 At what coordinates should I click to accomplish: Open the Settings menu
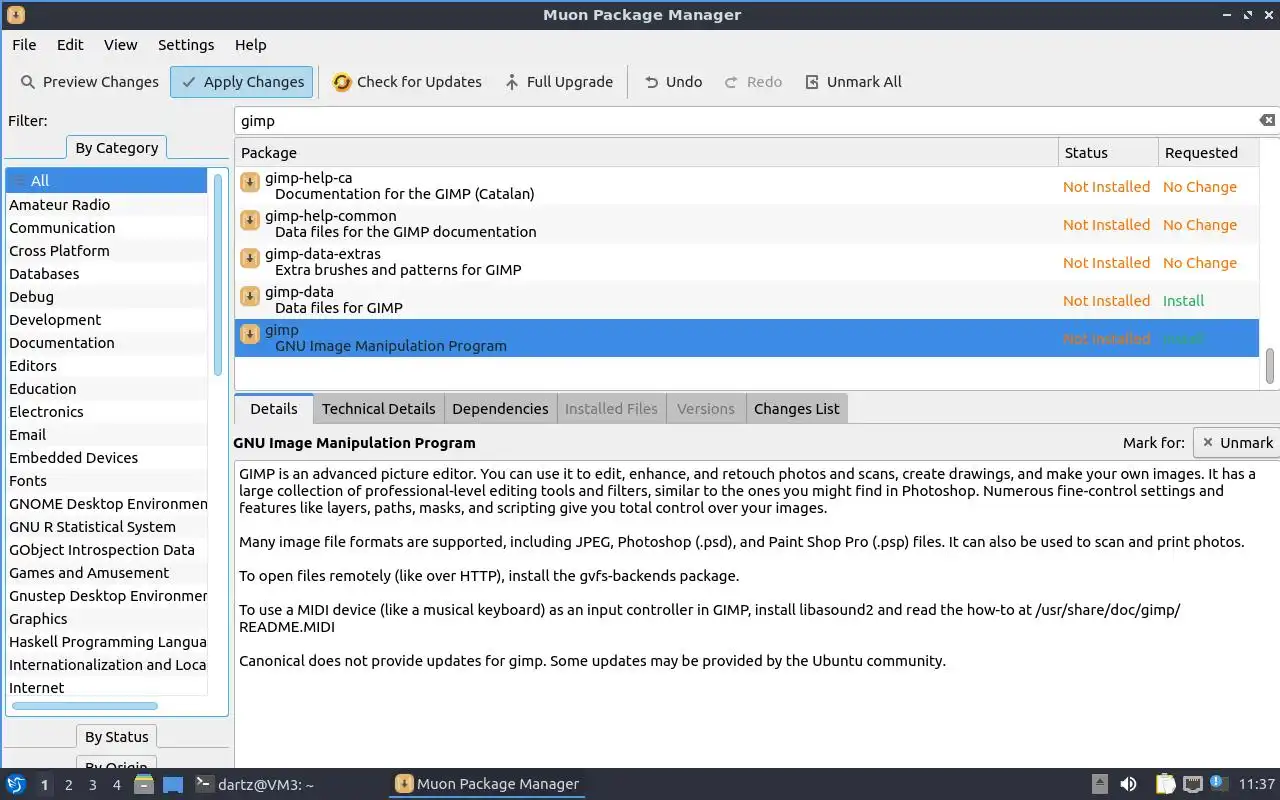(186, 45)
